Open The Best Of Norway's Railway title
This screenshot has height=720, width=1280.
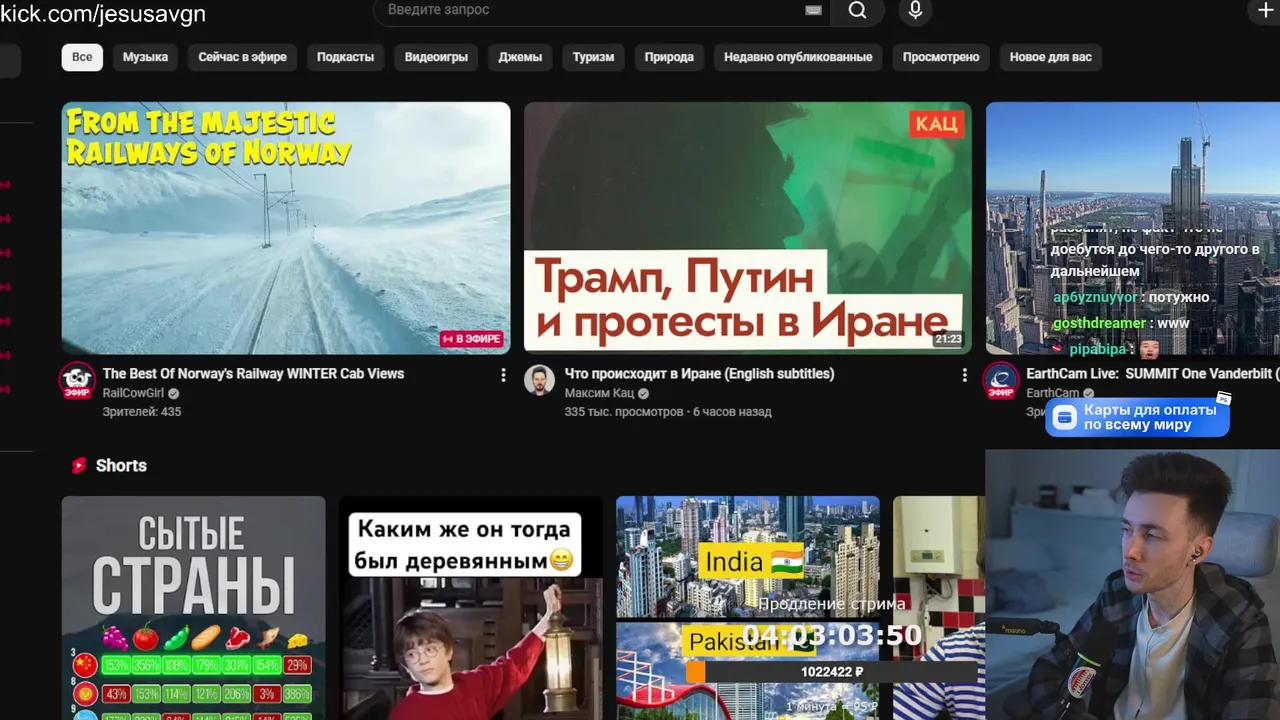[253, 373]
